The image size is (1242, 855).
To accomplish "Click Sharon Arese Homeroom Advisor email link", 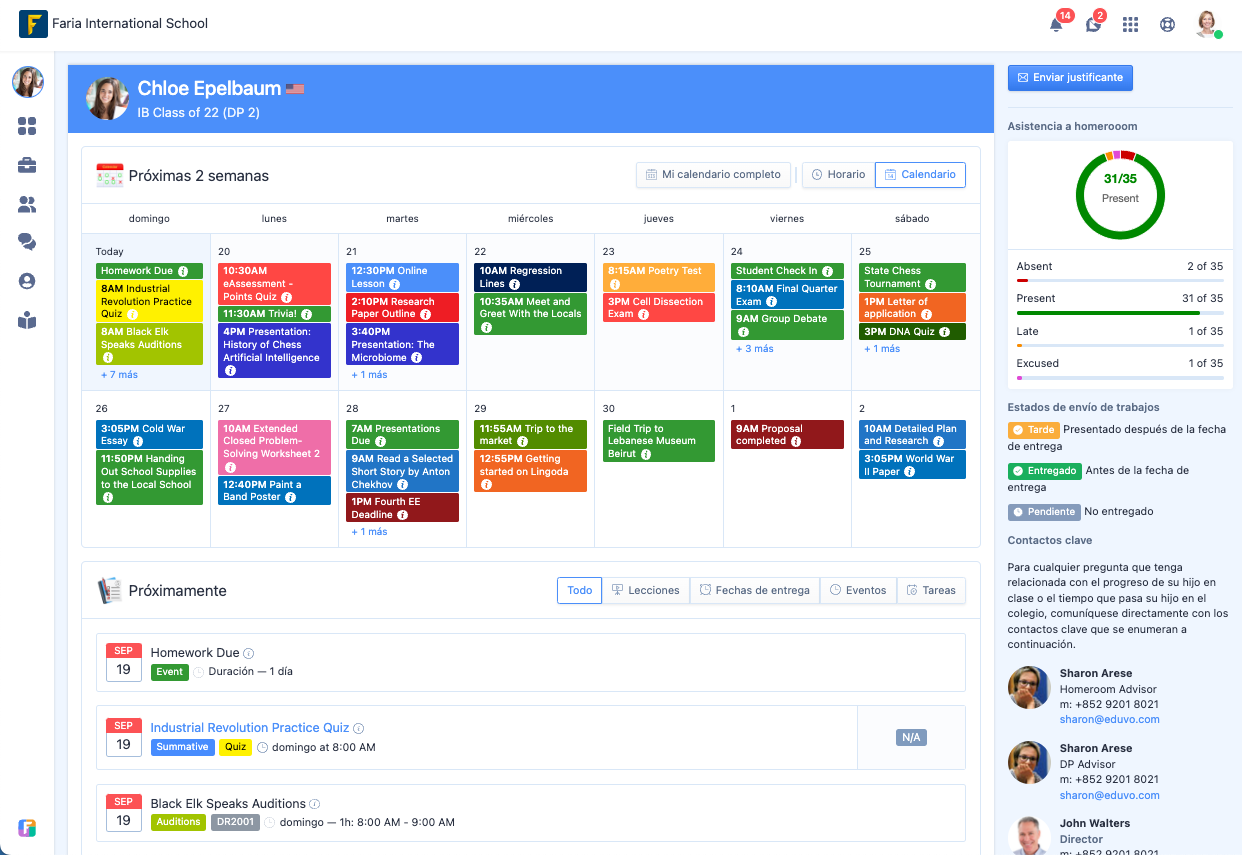I will click(x=1110, y=719).
